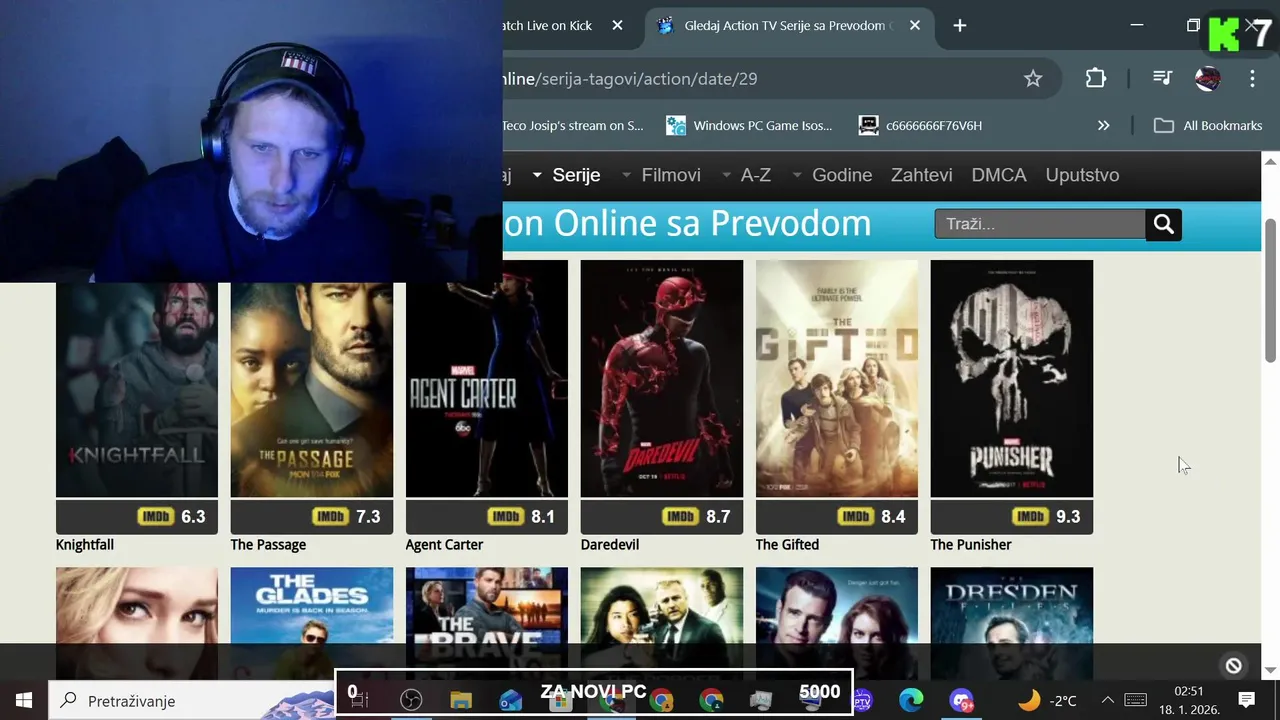Click The Gifted poster thumbnail
This screenshot has height=720, width=1280.
837,378
